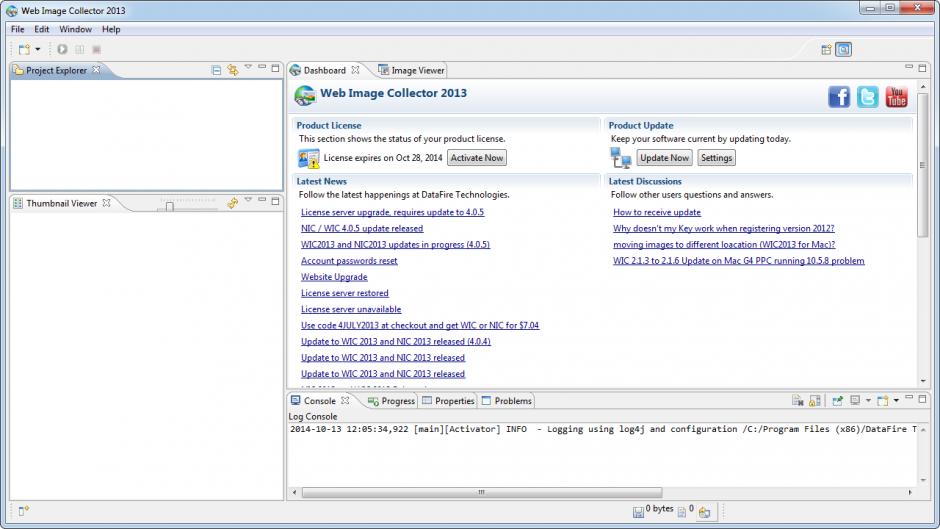The image size is (940, 529).
Task: Open 'License server unavailable' link
Action: coord(351,309)
